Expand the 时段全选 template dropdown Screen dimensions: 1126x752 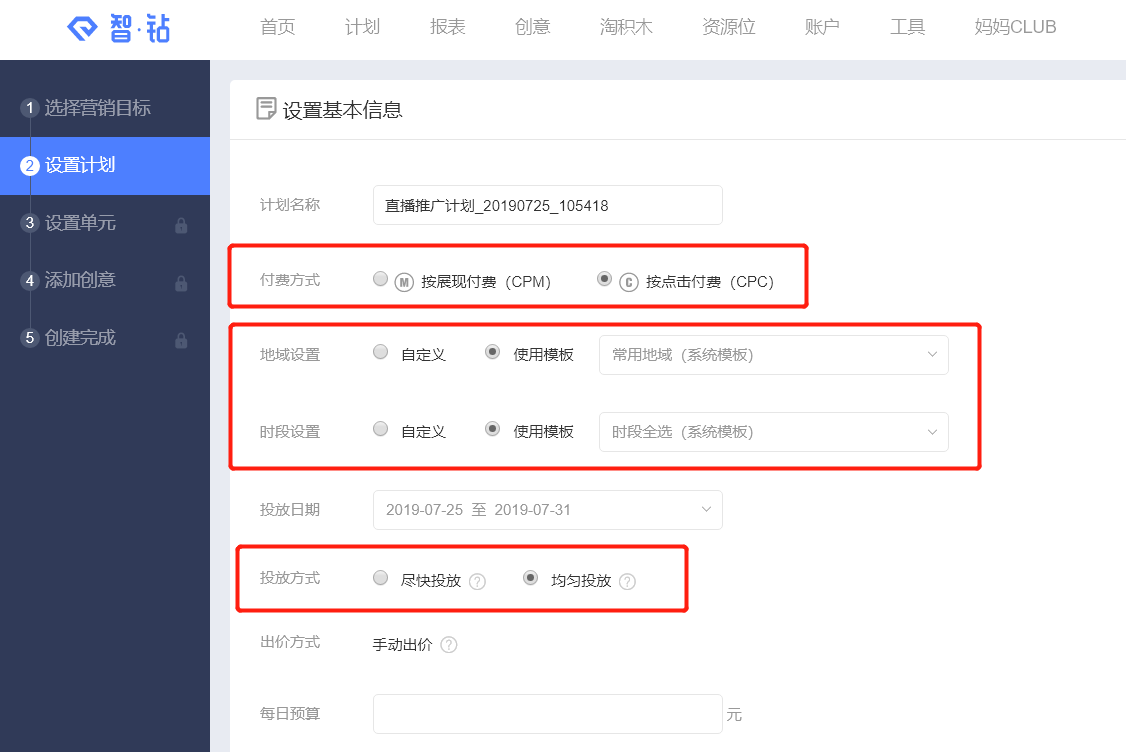coord(773,432)
